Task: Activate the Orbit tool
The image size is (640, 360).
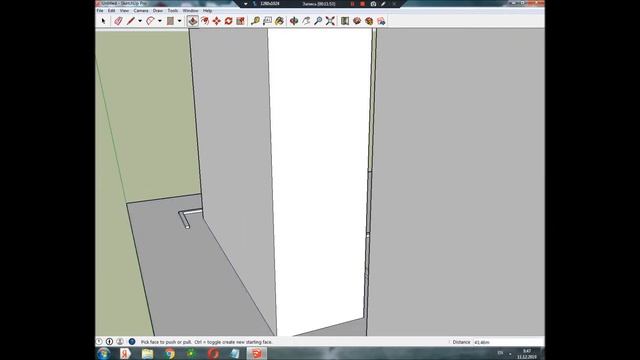Action: click(294, 21)
